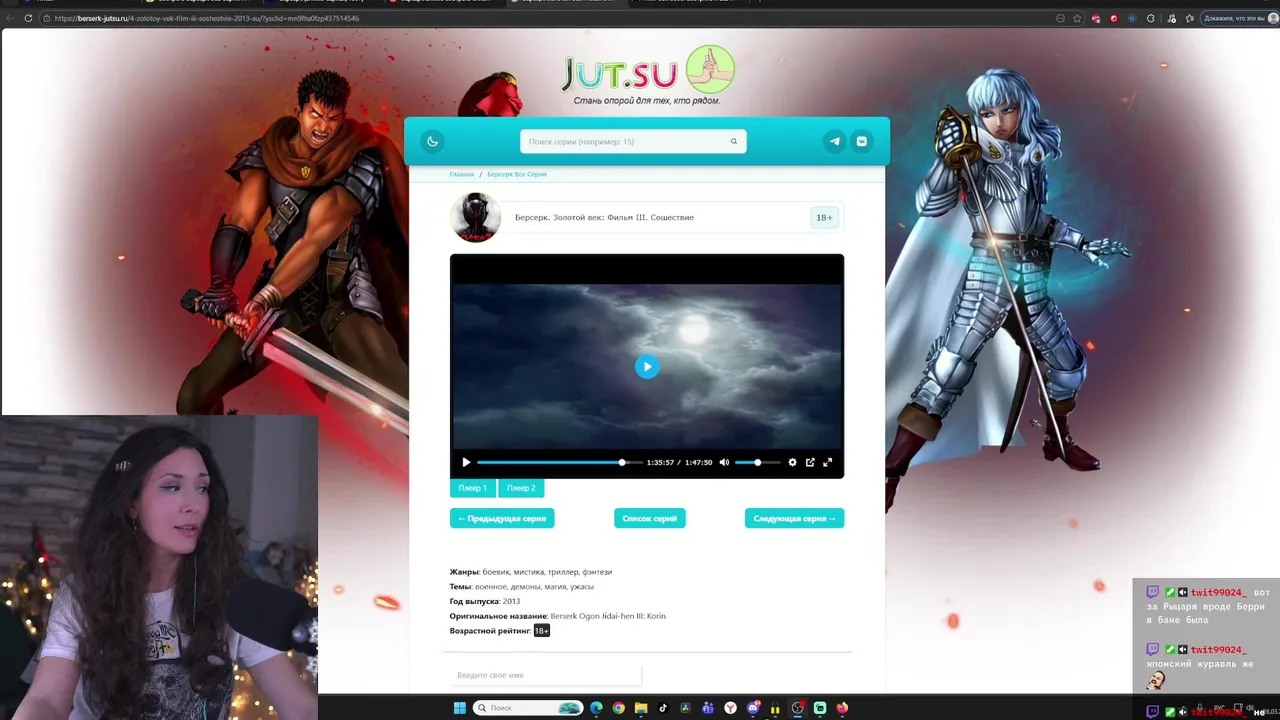
Task: Switch to Плеер 2 tab
Action: point(521,488)
